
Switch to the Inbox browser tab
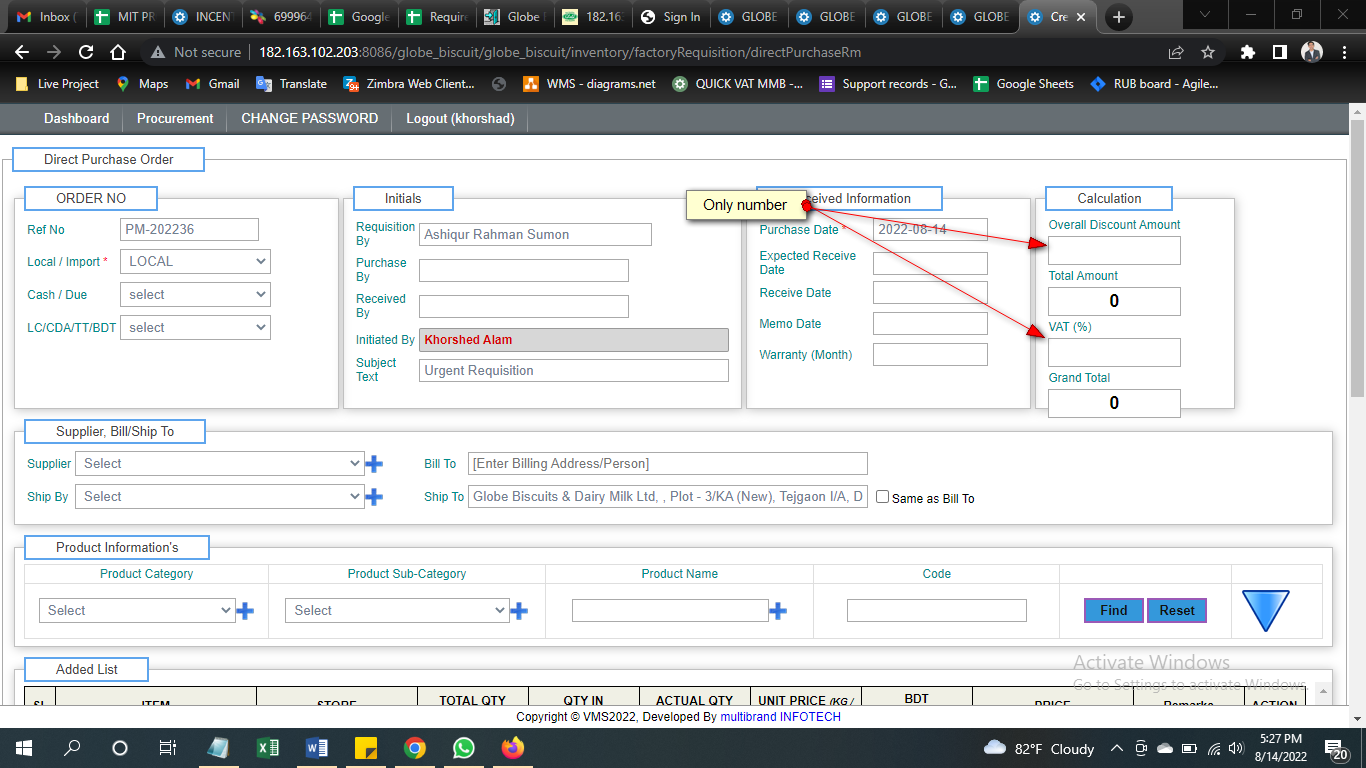pyautogui.click(x=44, y=17)
